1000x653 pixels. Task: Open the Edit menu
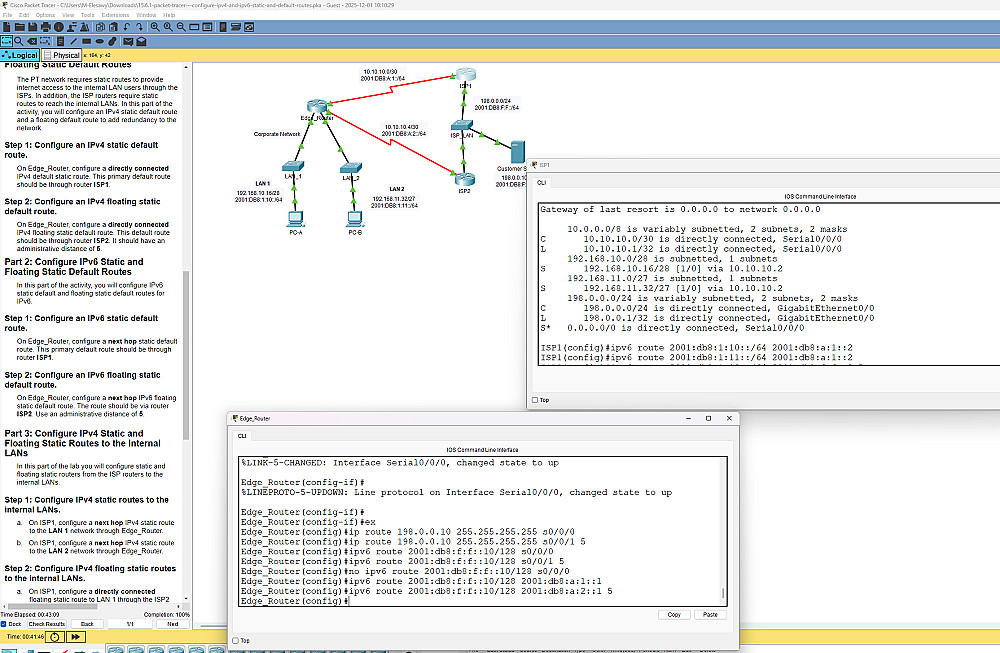tap(24, 15)
